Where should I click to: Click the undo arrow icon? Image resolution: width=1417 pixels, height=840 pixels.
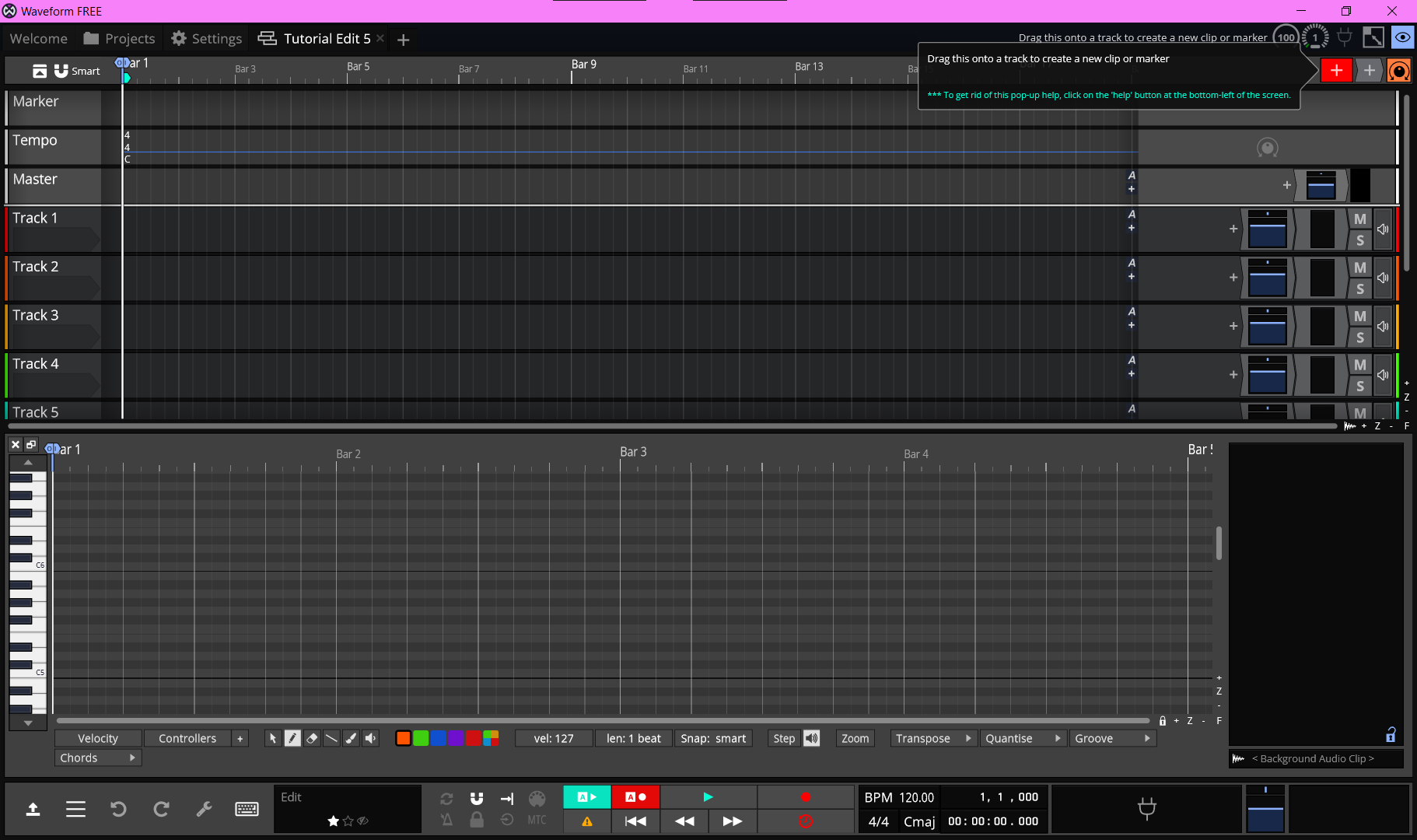[118, 809]
